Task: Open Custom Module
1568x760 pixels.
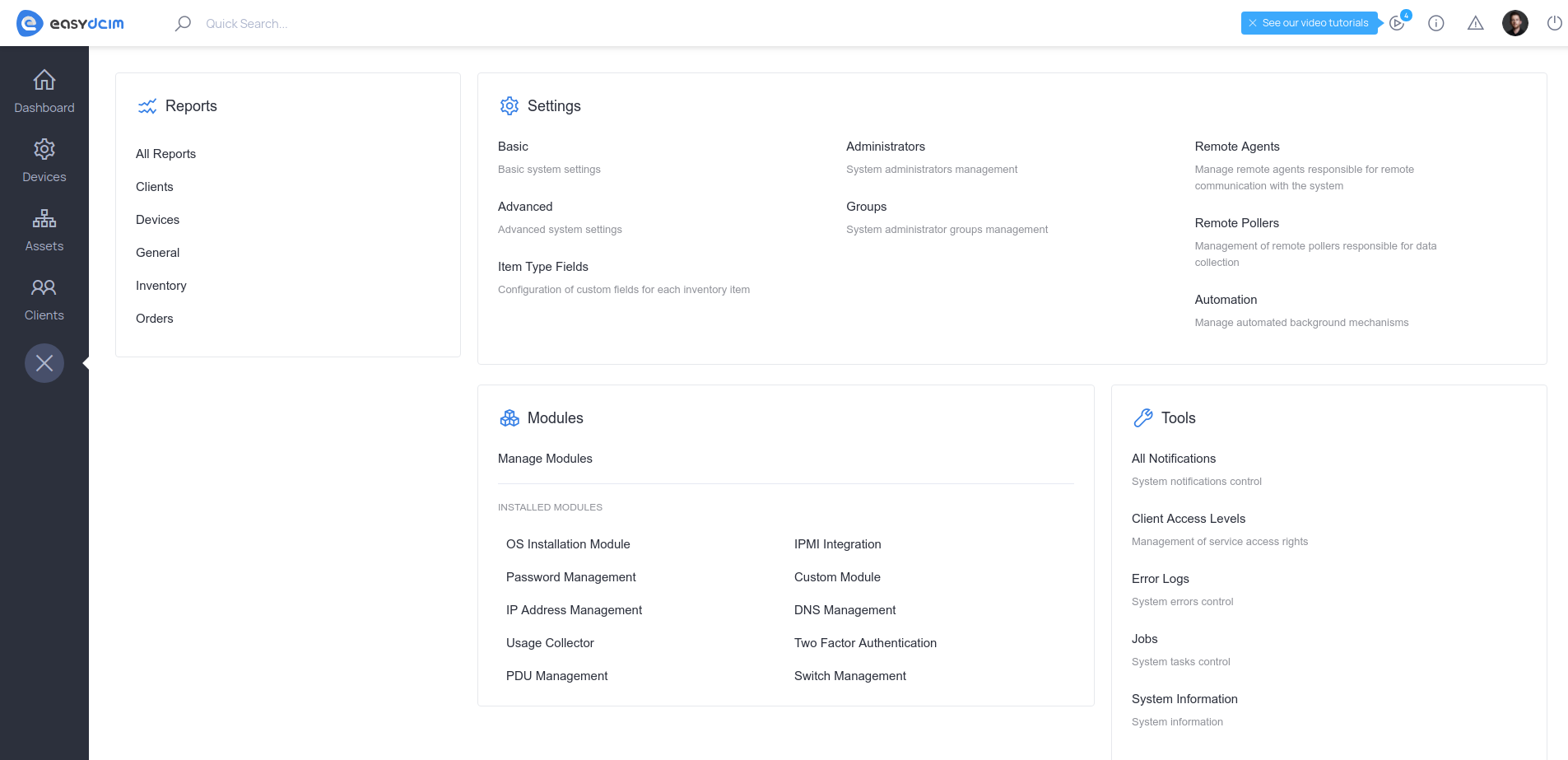Action: point(837,577)
